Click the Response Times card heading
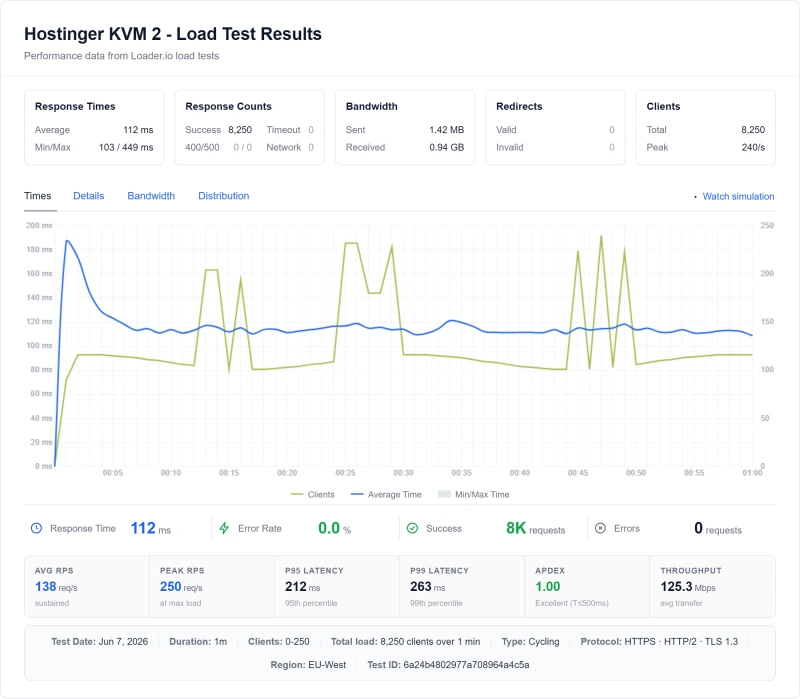Screen dimensions: 800x699 pyautogui.click(x=75, y=106)
